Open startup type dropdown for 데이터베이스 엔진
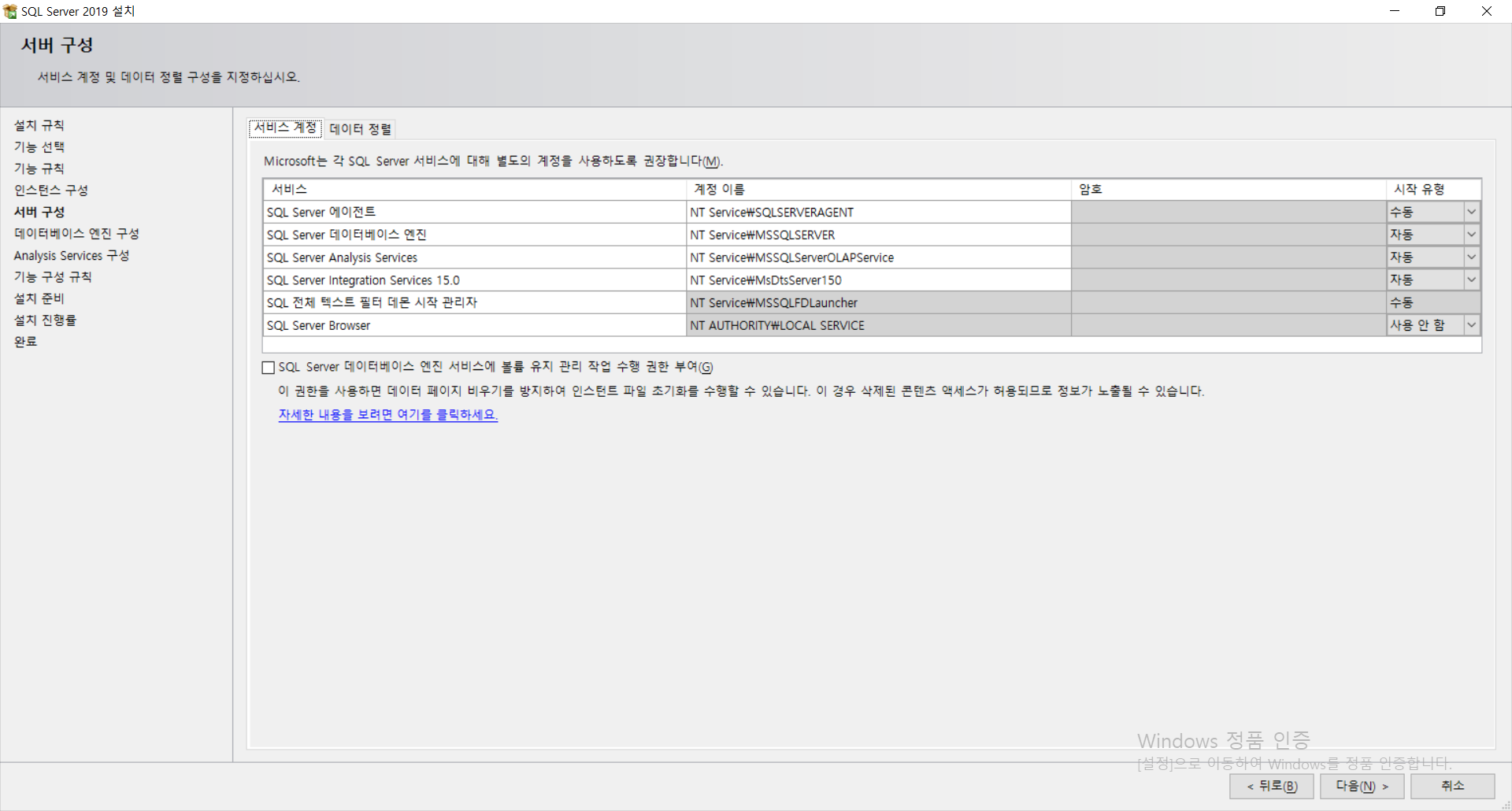1512x811 pixels. [x=1471, y=235]
